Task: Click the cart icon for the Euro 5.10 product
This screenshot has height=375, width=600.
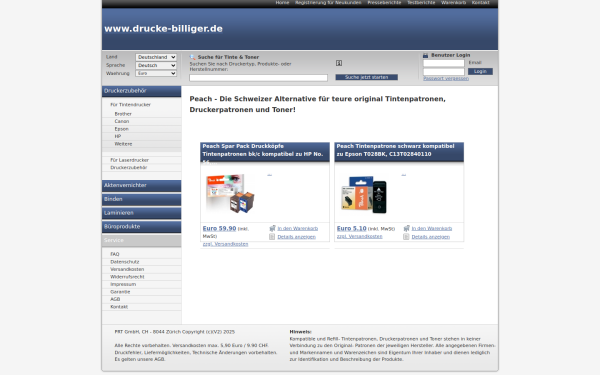Action: pos(406,228)
